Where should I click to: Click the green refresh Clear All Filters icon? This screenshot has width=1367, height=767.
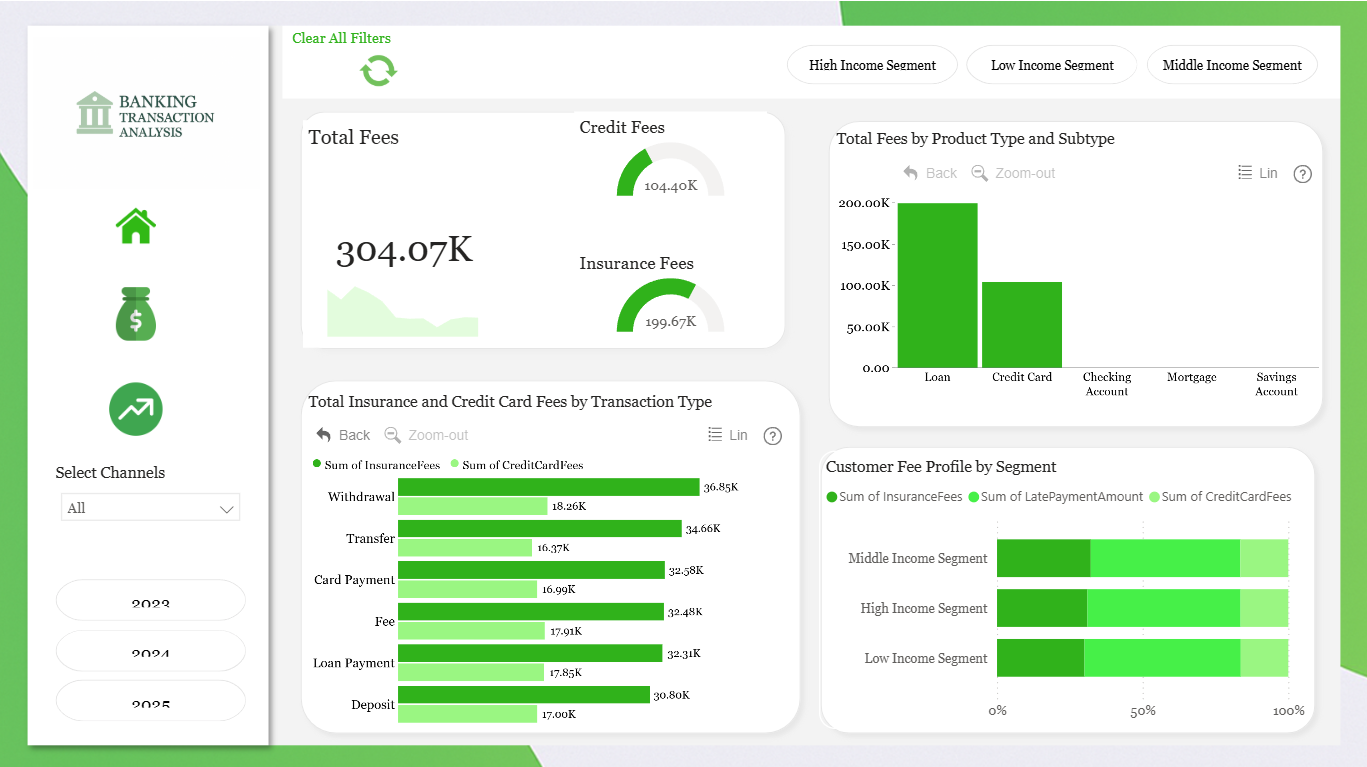(x=379, y=71)
